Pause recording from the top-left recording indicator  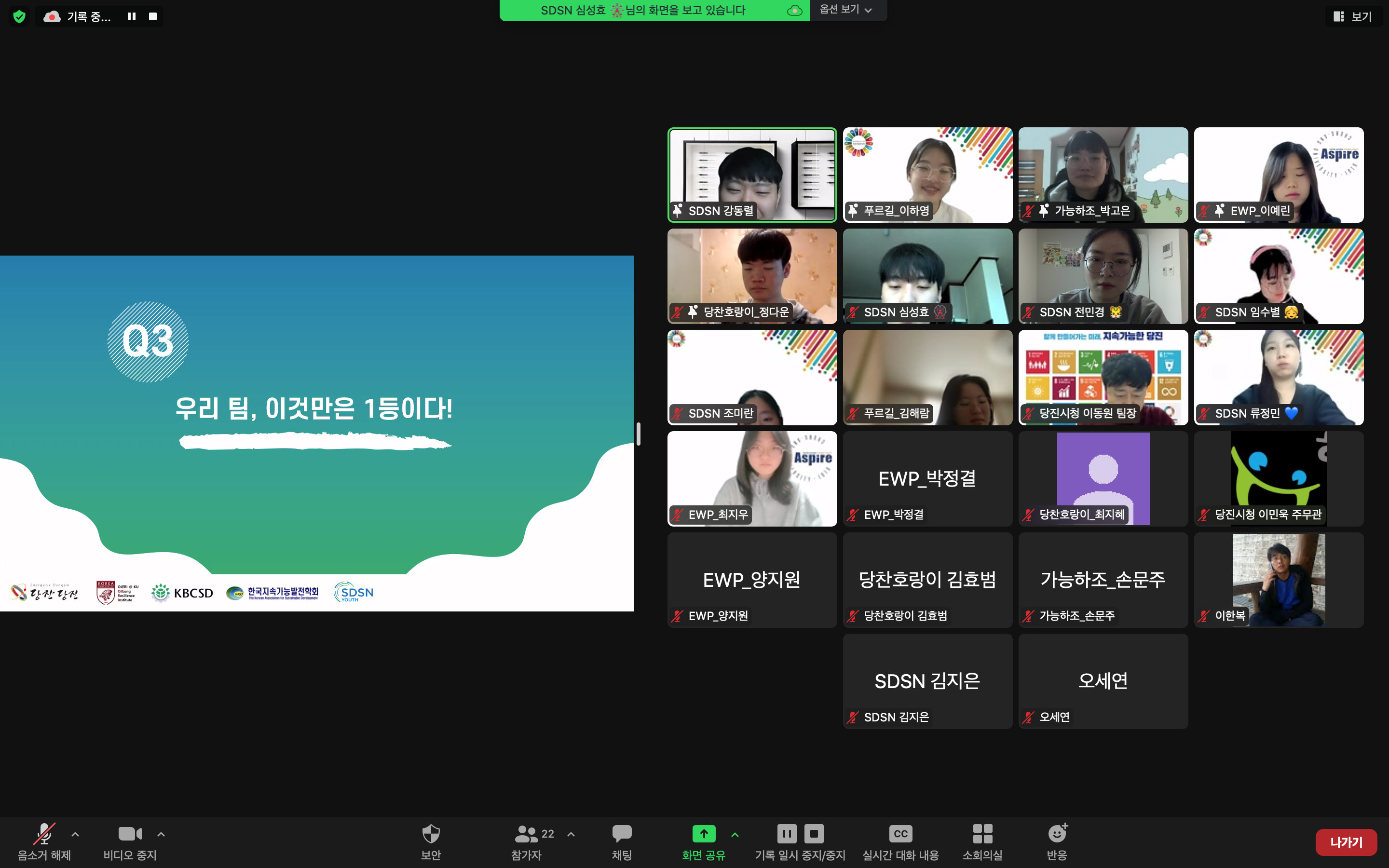(132, 16)
